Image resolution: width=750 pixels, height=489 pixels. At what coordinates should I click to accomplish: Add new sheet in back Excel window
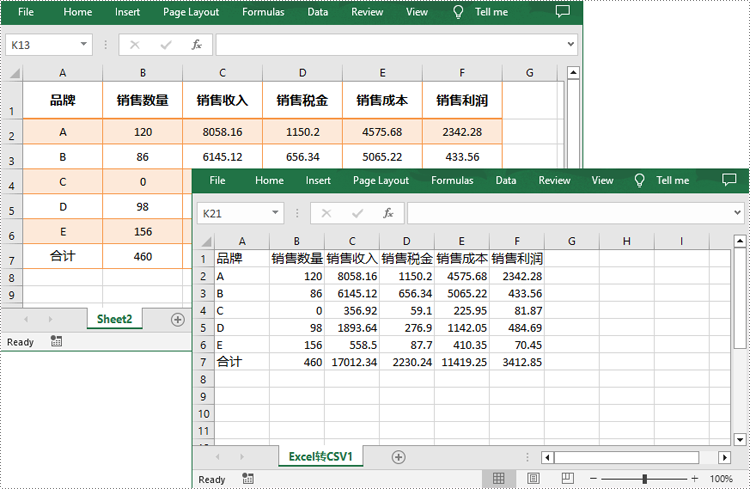tap(178, 320)
